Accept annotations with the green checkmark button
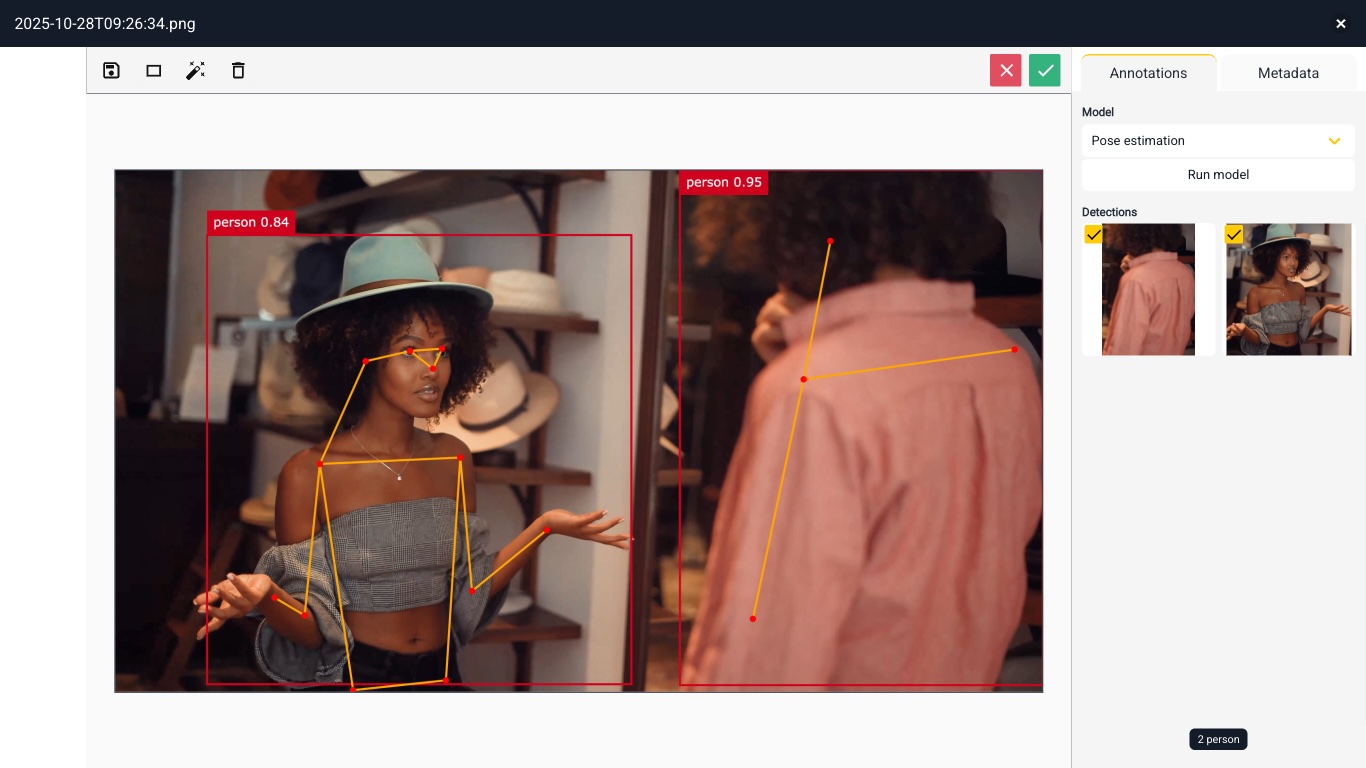The image size is (1366, 768). (x=1044, y=71)
